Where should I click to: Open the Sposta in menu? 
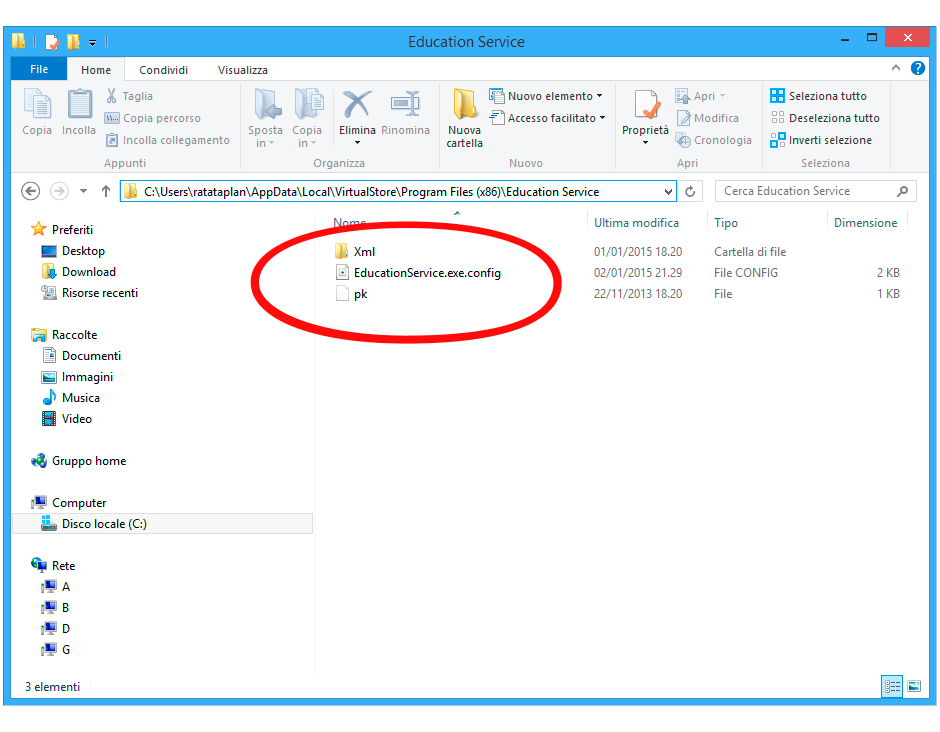coord(265,118)
